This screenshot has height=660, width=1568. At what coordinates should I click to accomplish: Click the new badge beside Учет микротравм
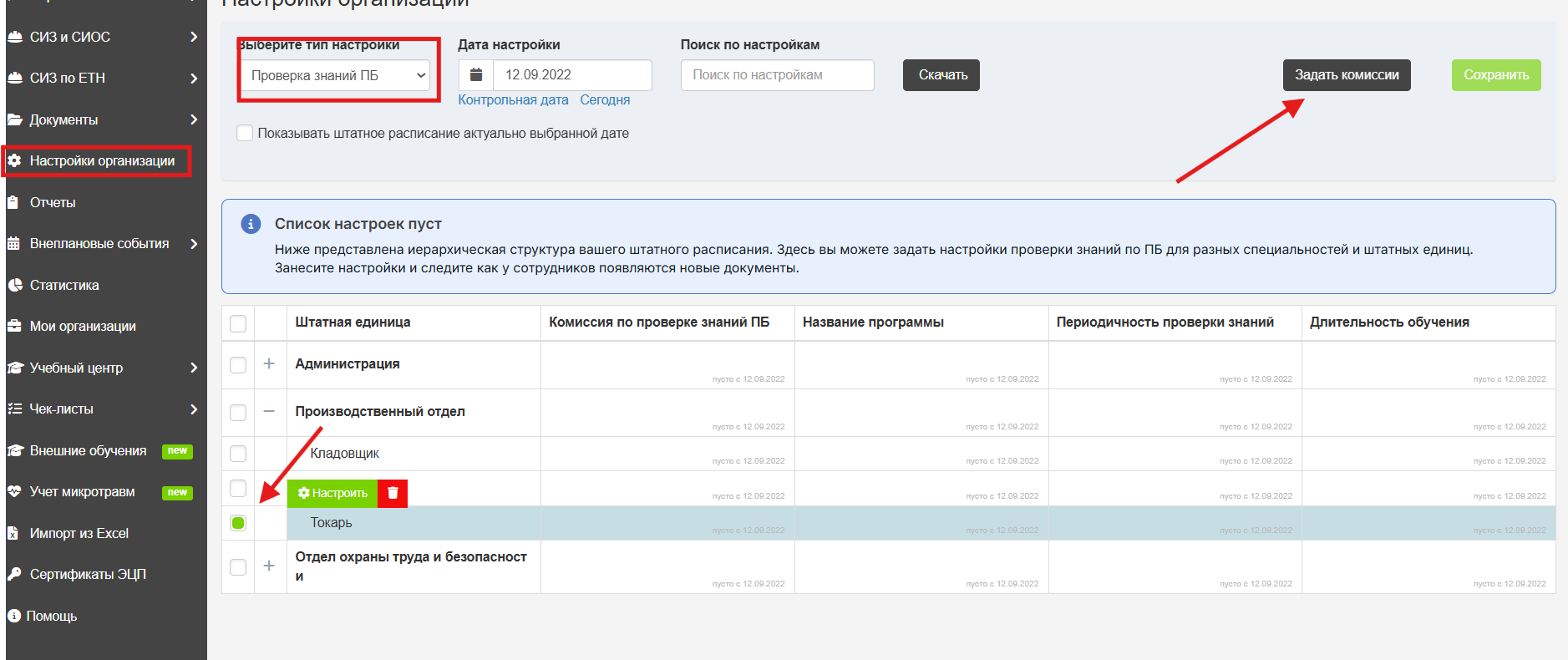point(177,493)
